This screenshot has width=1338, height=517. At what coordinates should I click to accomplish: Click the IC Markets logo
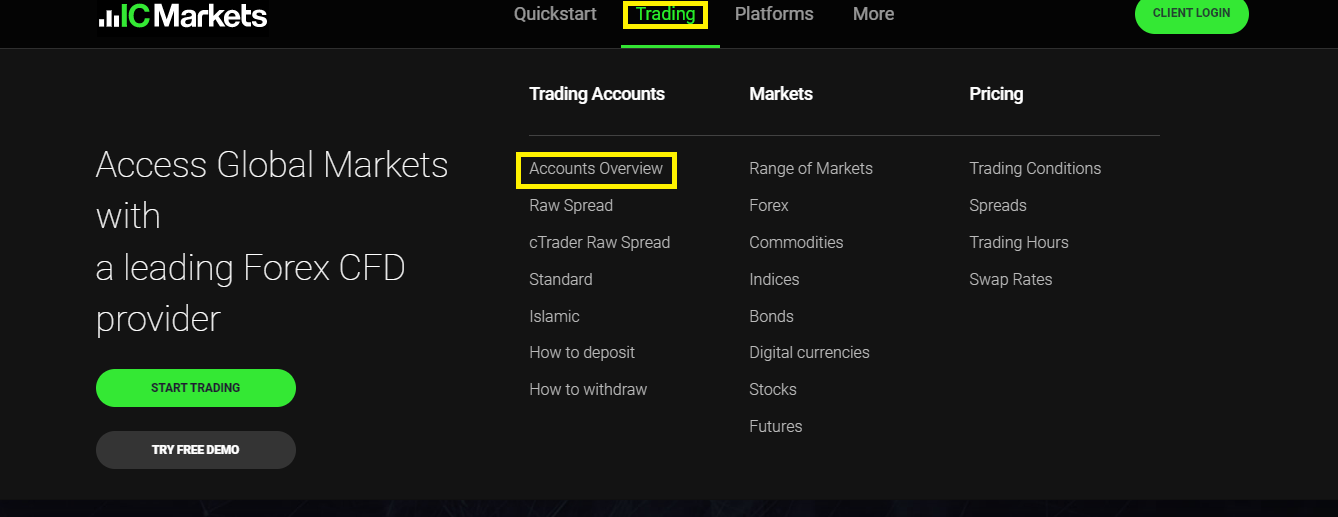point(182,16)
